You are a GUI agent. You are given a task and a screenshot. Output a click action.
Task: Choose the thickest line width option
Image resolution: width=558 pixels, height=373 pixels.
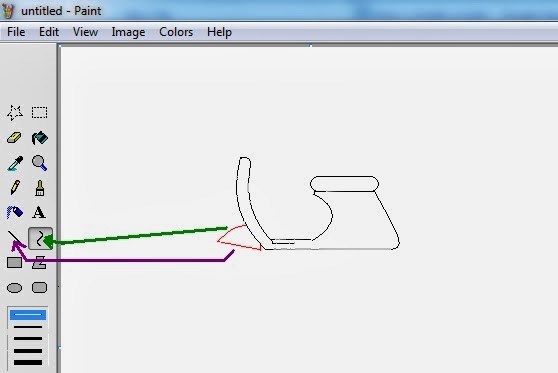28,363
